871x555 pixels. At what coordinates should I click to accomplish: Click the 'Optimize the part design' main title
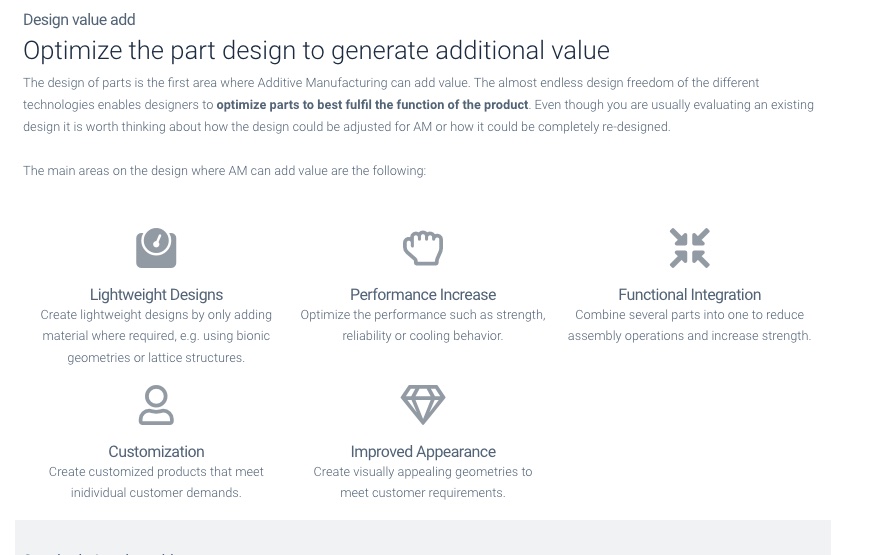pyautogui.click(x=316, y=51)
